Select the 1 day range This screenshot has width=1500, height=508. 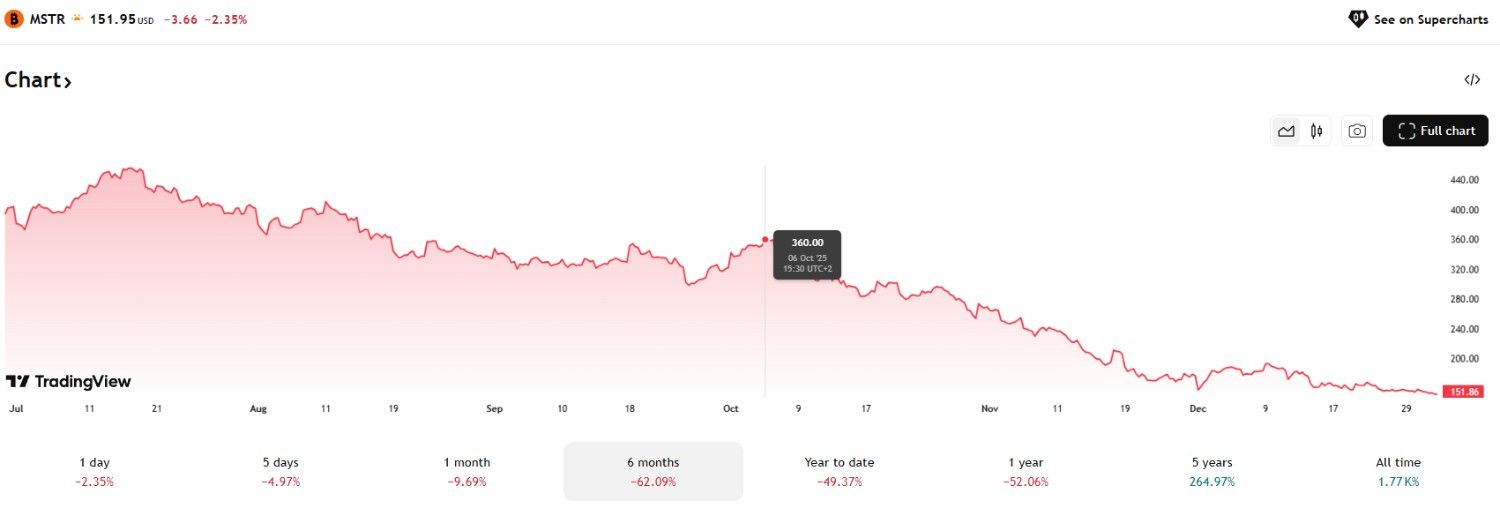[x=95, y=471]
